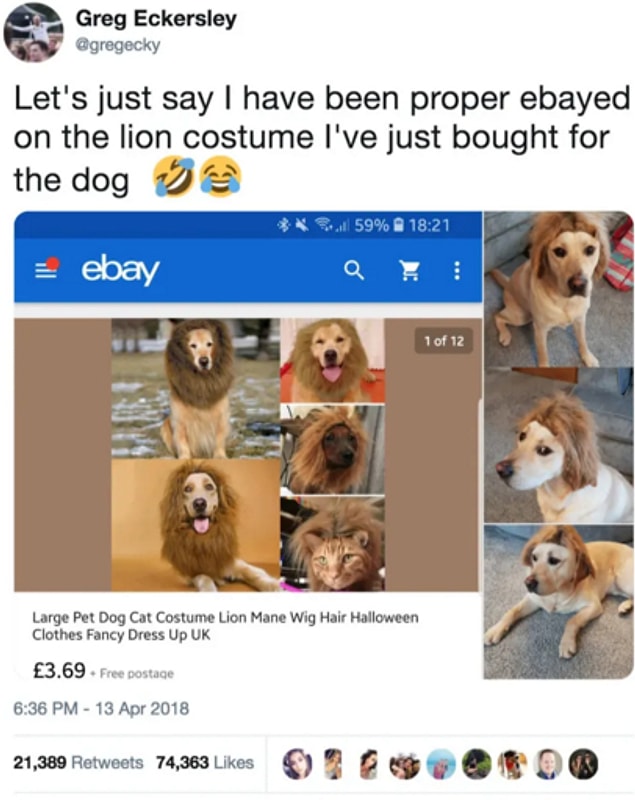Open the Large Pet Dog Cat Costume listing title
Screen dimensions: 635x804
click(x=225, y=626)
